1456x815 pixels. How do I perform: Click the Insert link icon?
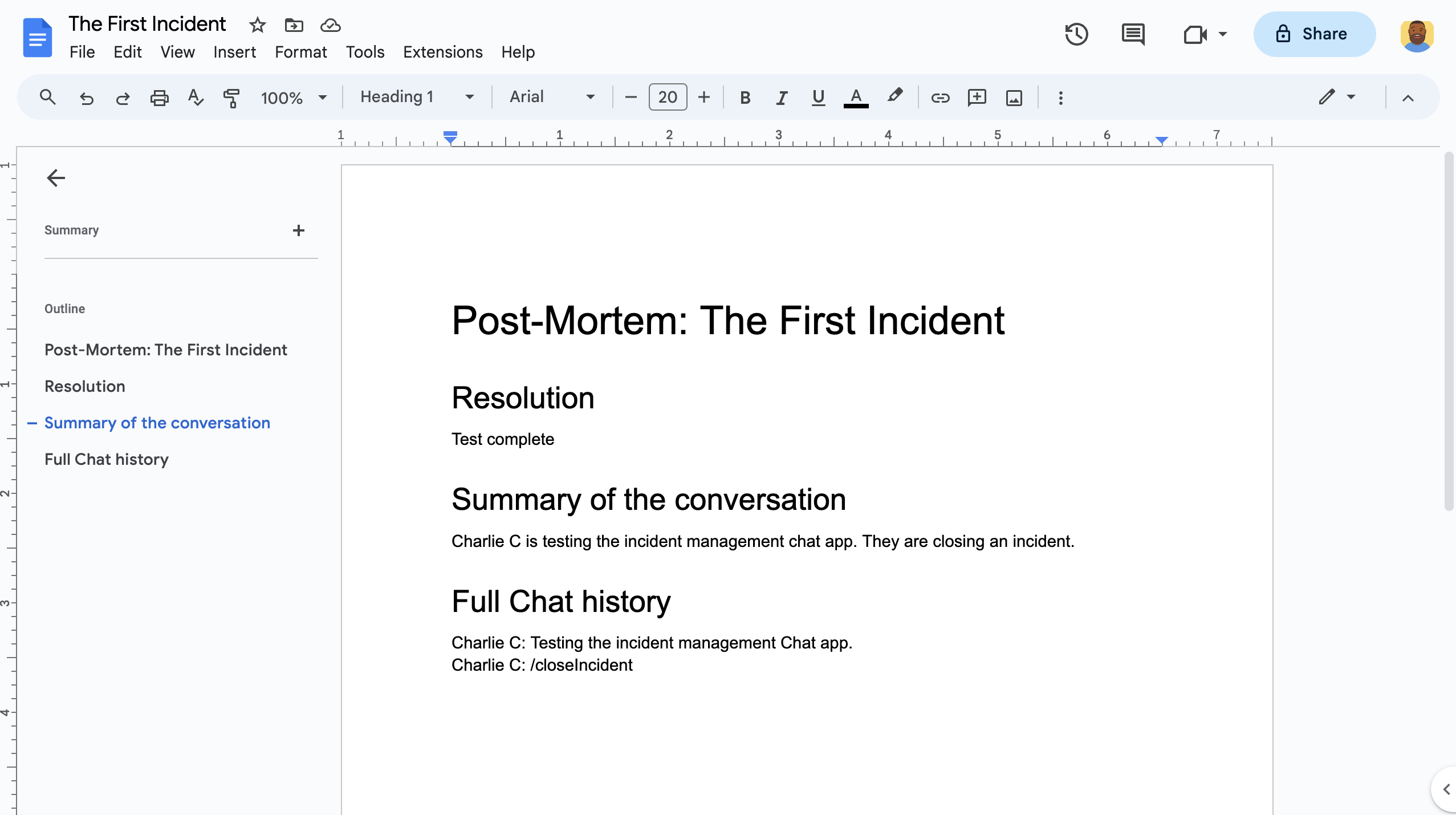pos(939,97)
